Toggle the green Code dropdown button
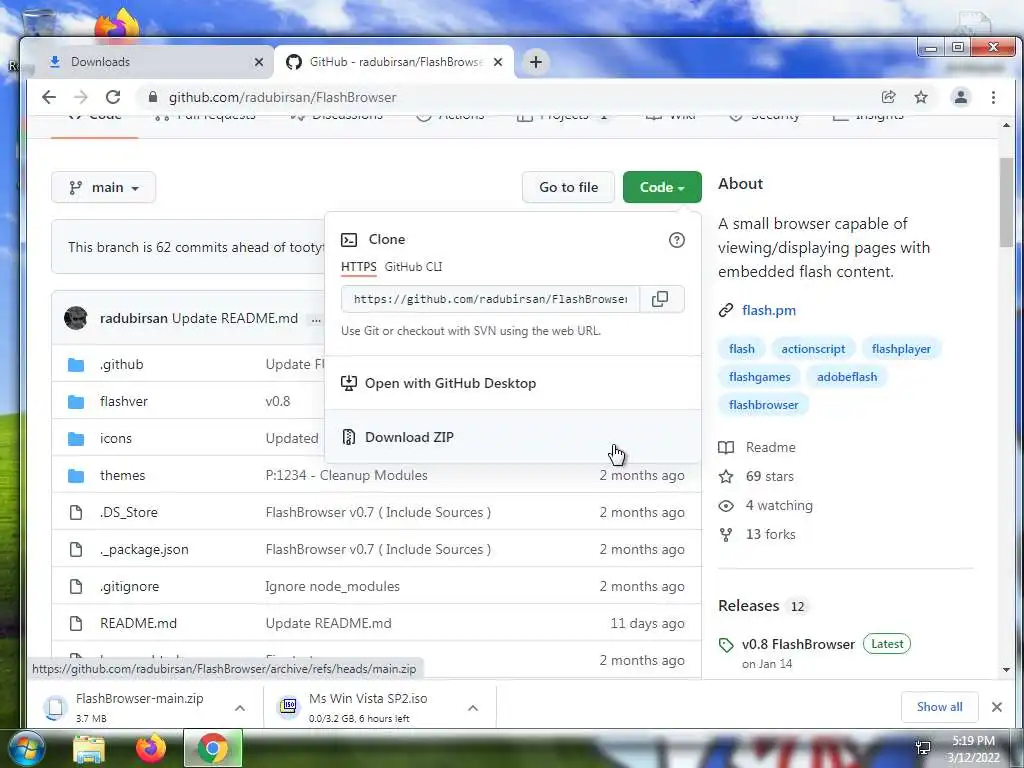This screenshot has width=1024, height=768. (662, 187)
